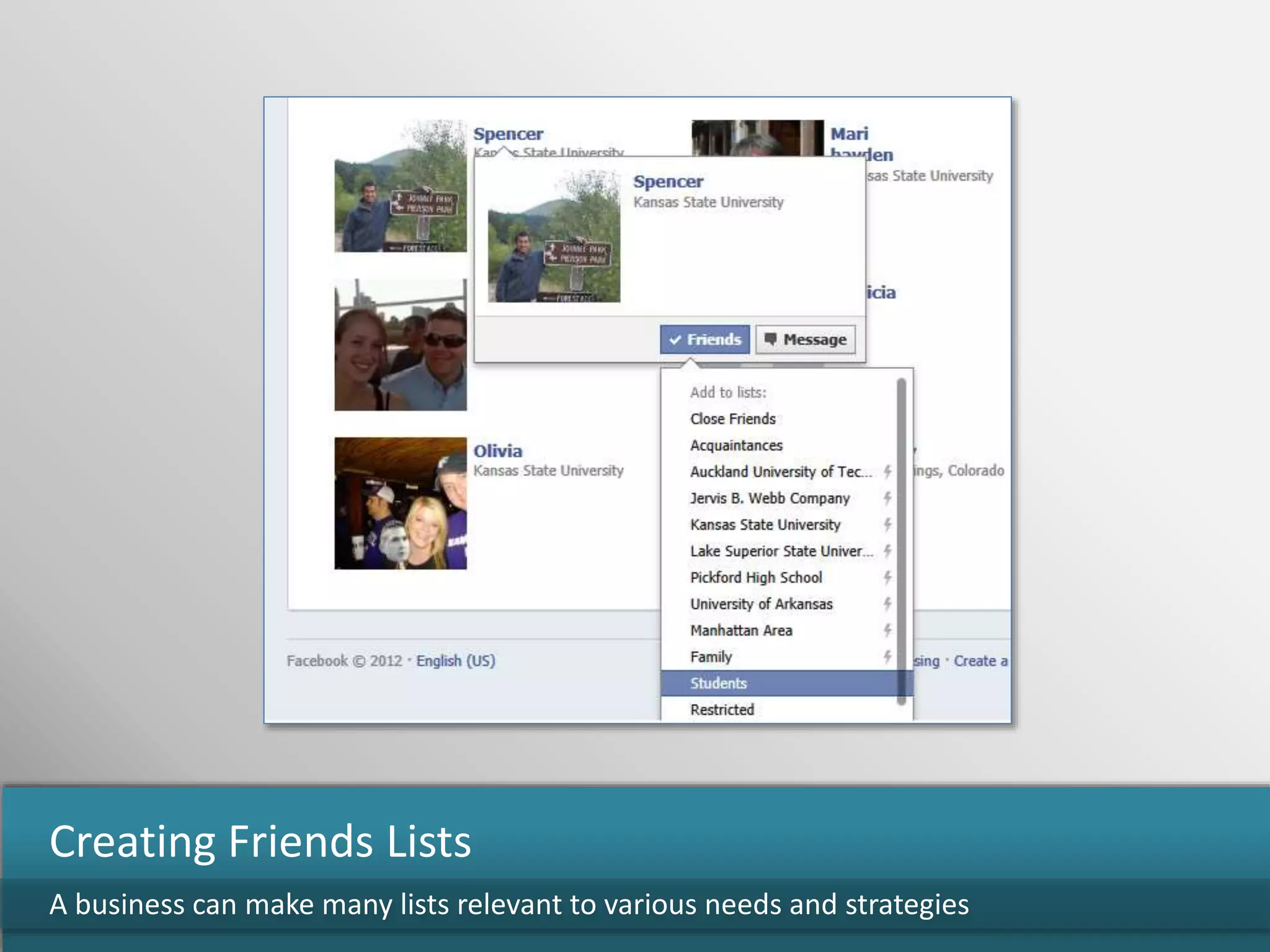
Task: Click Mari hayden's profile photo thumbnail
Action: click(758, 138)
